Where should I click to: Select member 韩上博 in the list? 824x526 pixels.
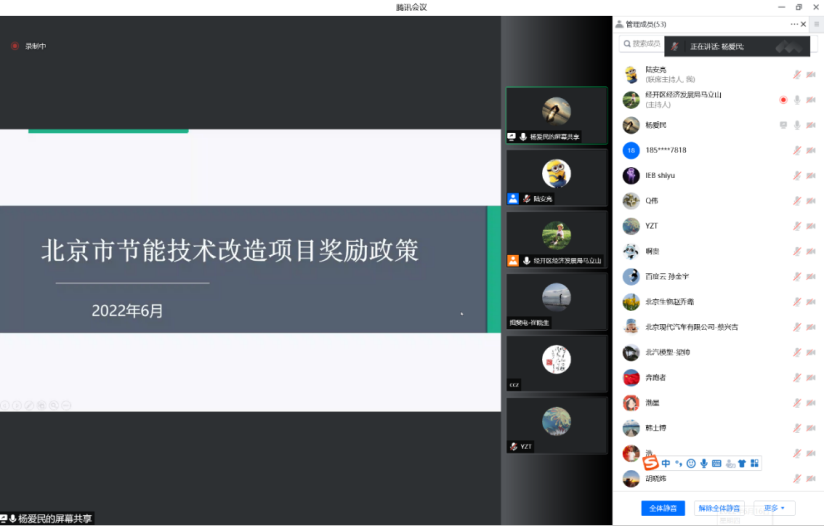[718, 428]
